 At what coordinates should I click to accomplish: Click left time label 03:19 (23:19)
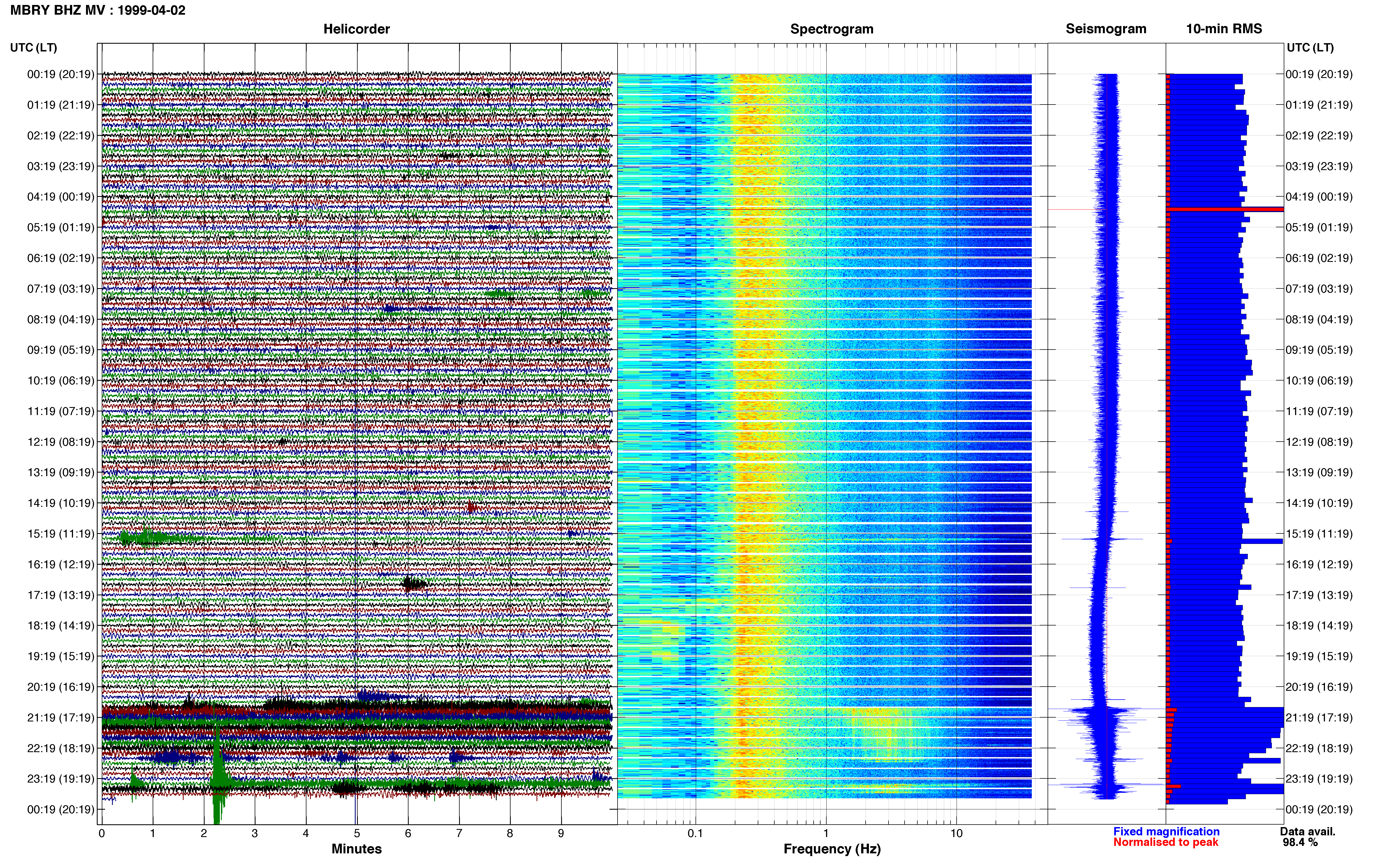click(x=61, y=166)
